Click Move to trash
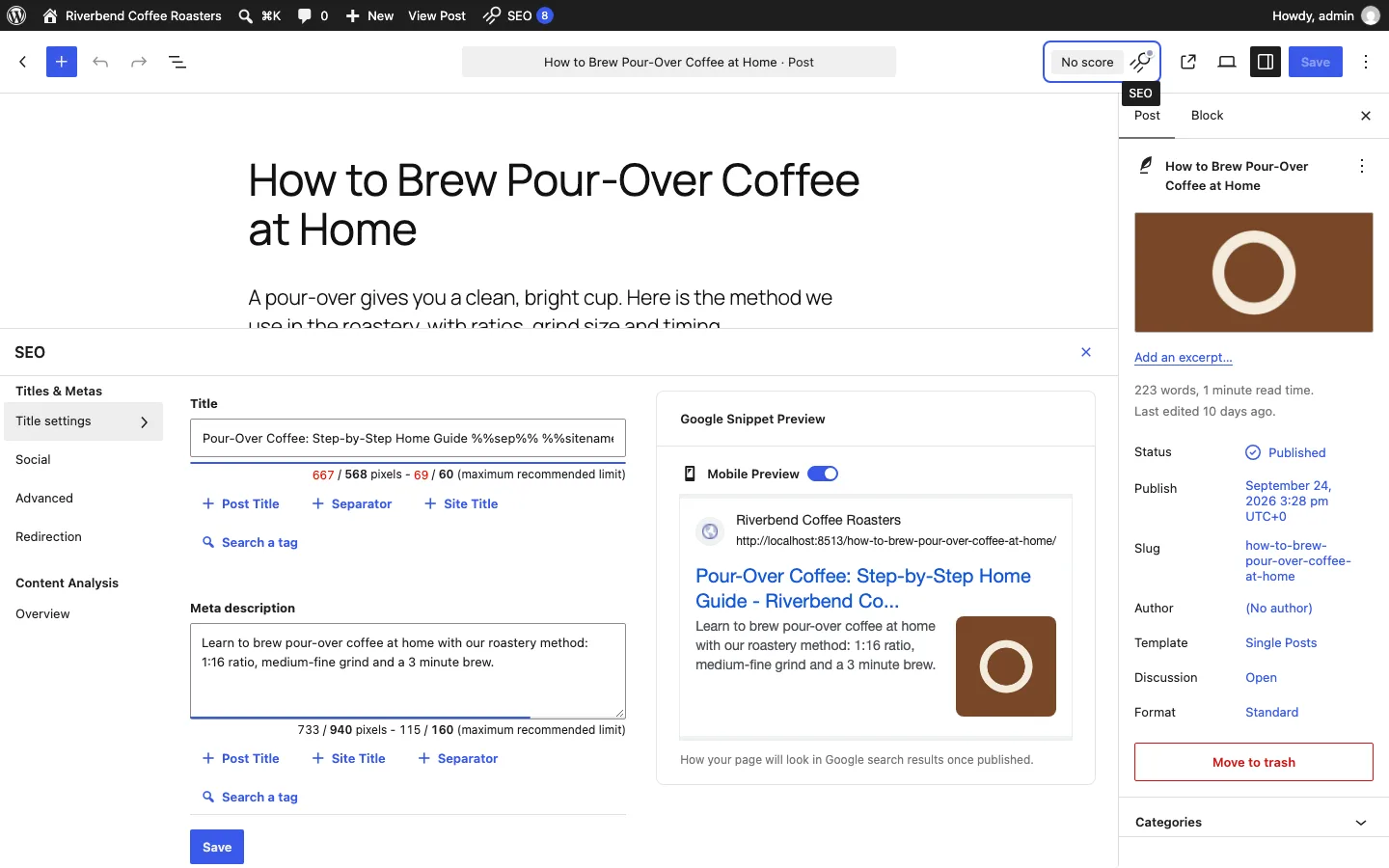 [x=1254, y=762]
